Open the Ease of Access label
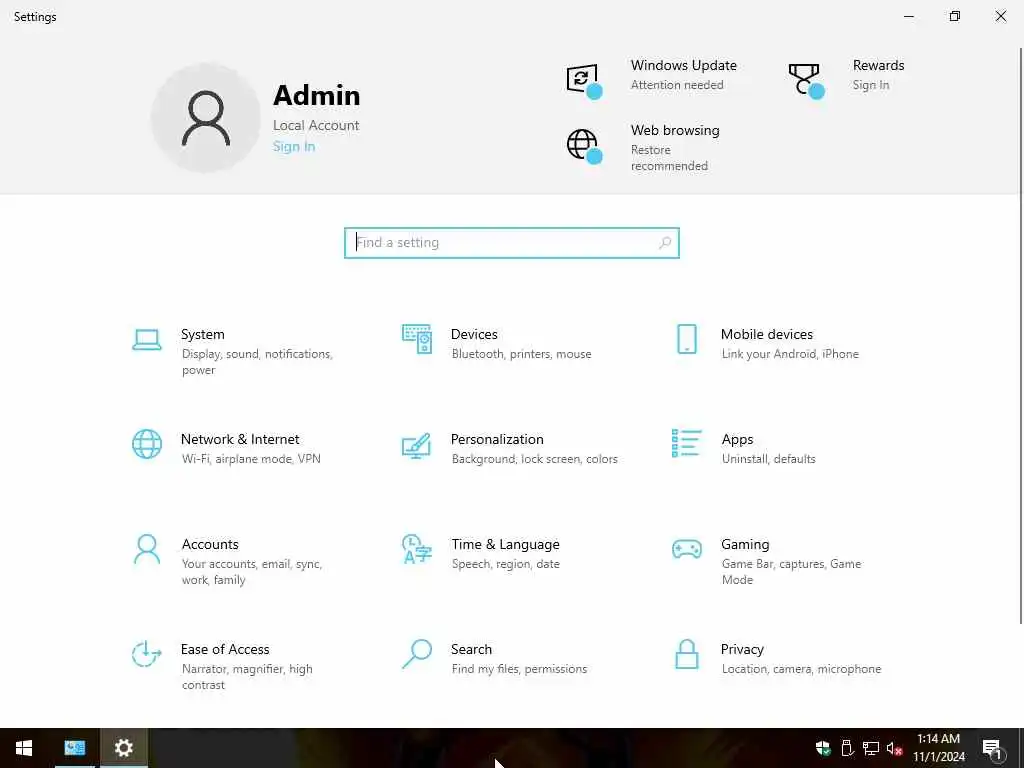 (x=225, y=649)
